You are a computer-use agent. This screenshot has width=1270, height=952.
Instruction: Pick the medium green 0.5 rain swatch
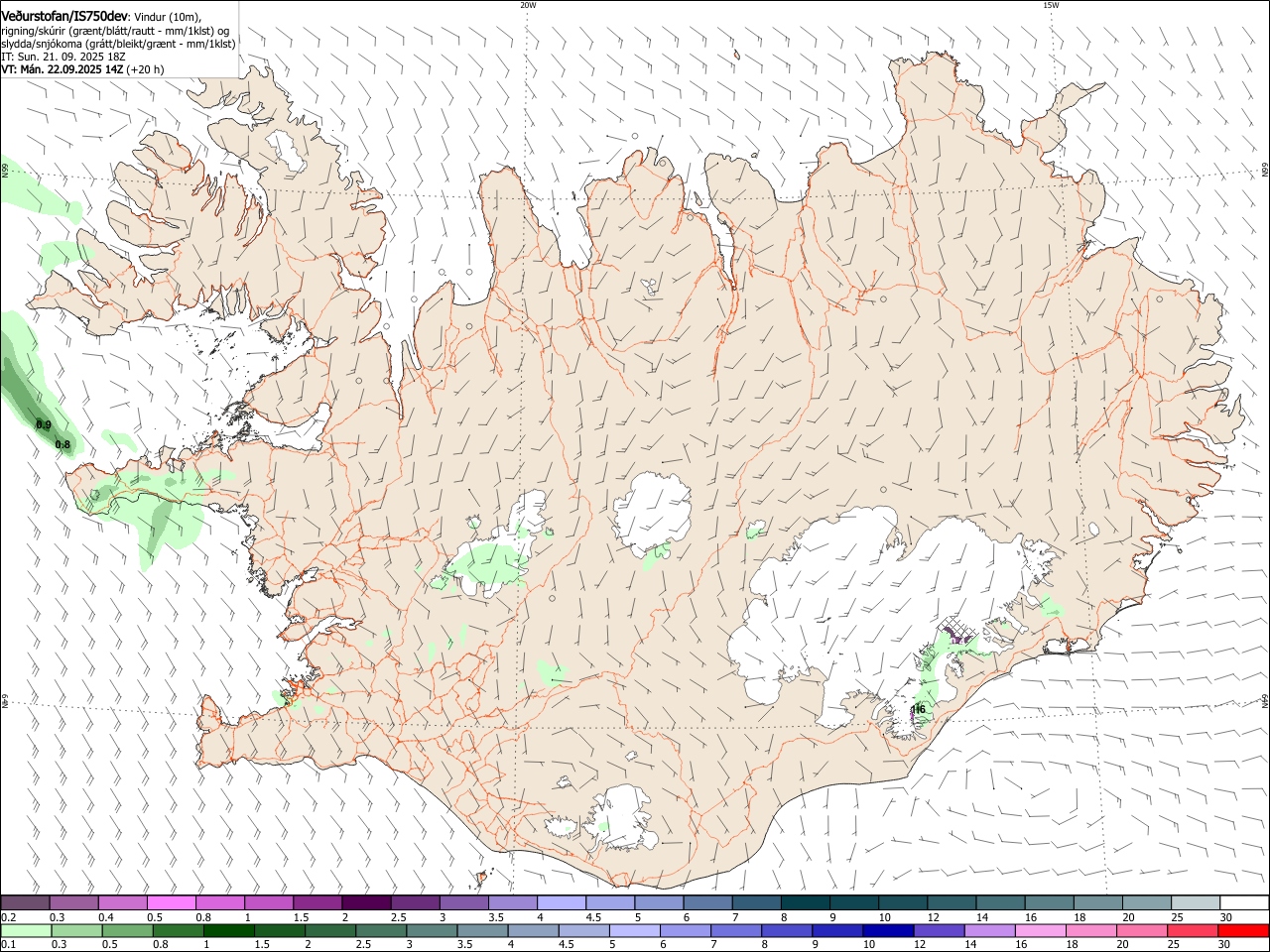[x=128, y=930]
